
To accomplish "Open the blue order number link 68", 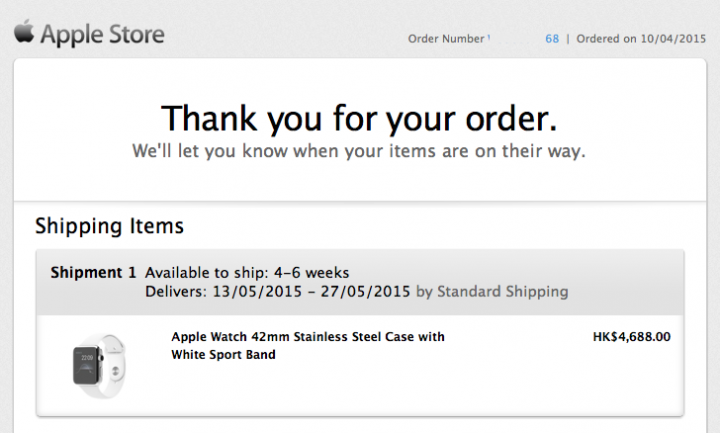I will (x=552, y=39).
